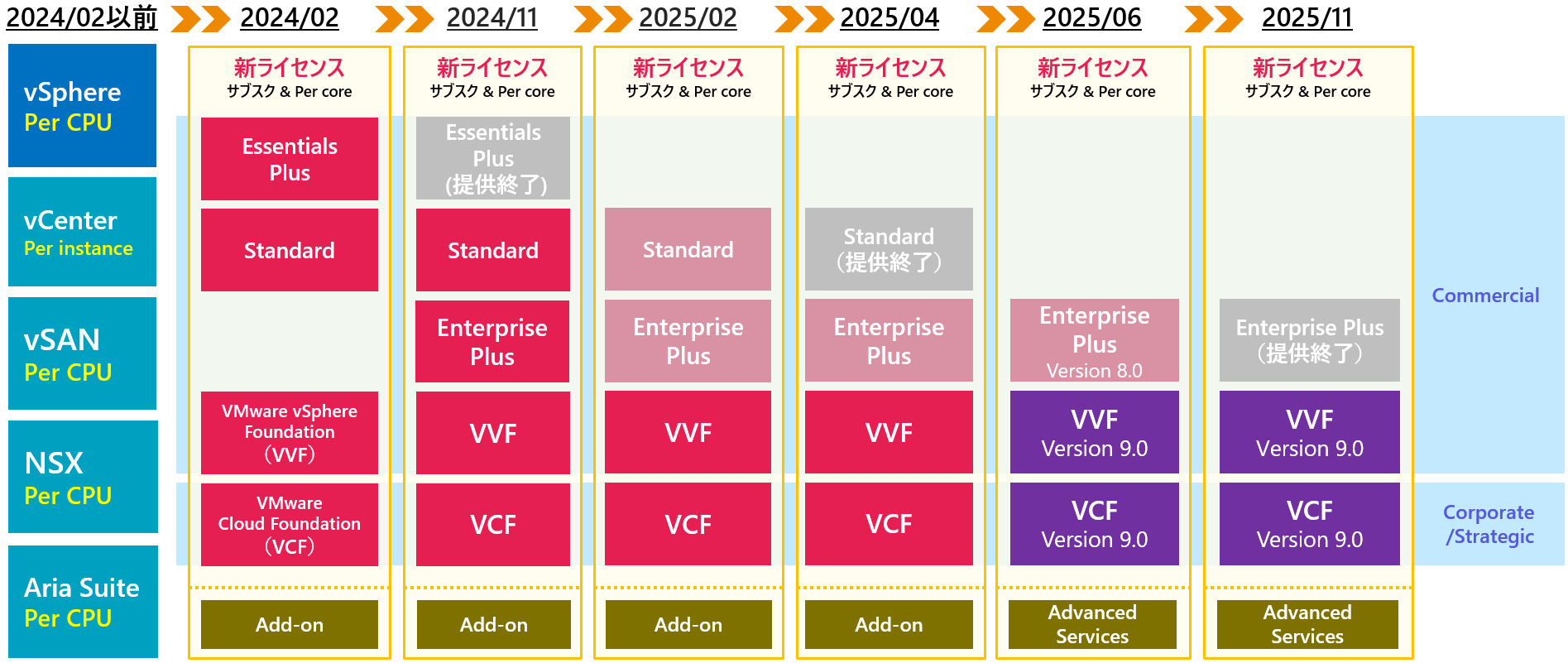Select the 2025/06 timeline date heading

[x=1092, y=18]
